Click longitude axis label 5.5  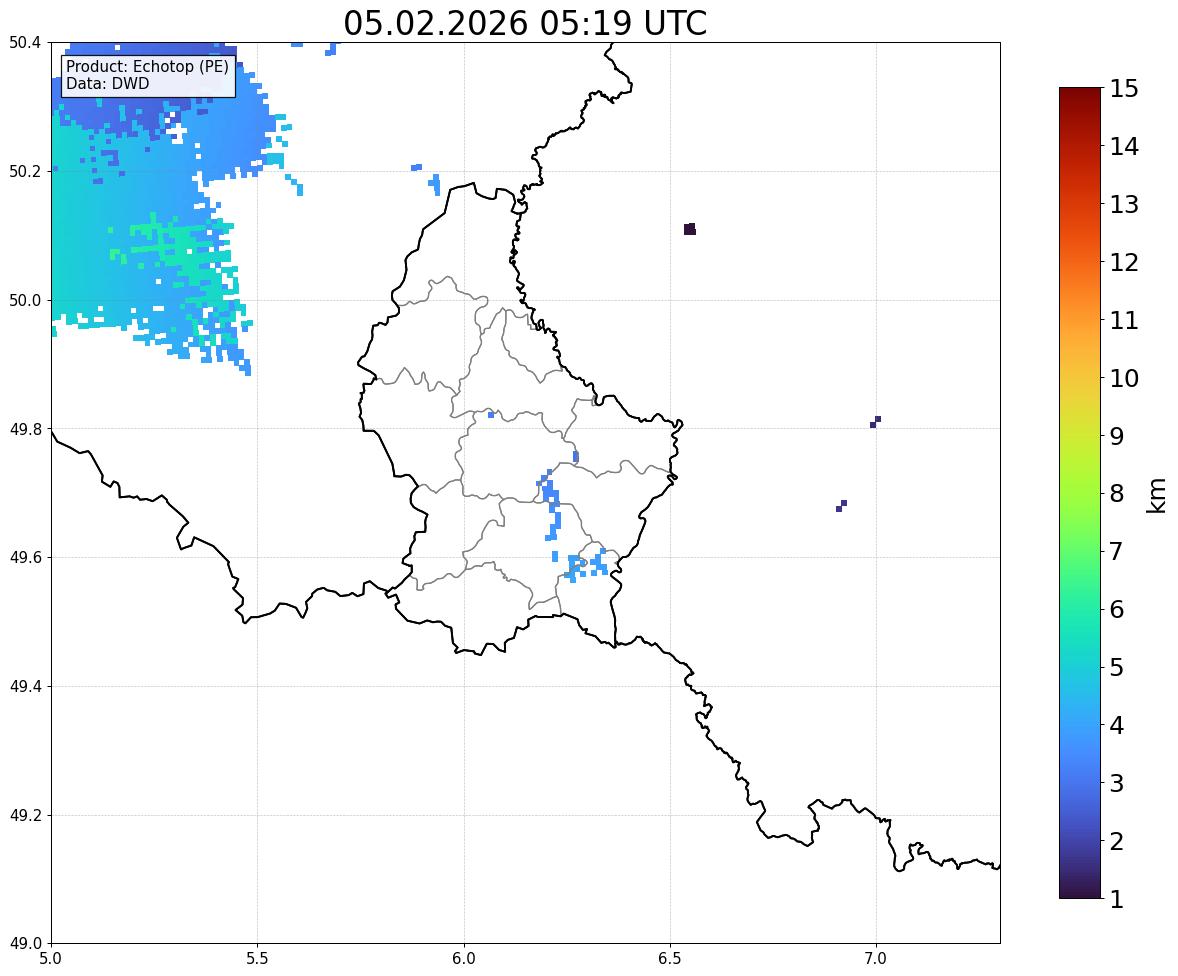[x=258, y=959]
